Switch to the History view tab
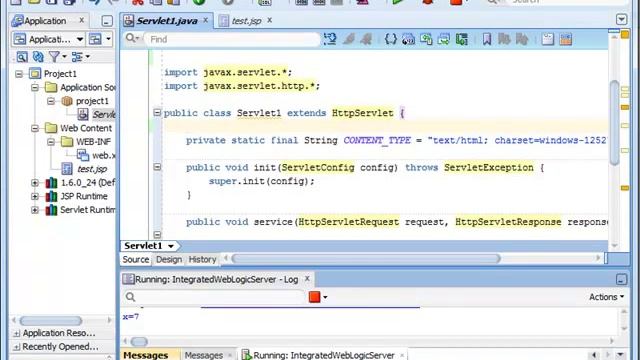Image resolution: width=640 pixels, height=360 pixels. click(202, 260)
